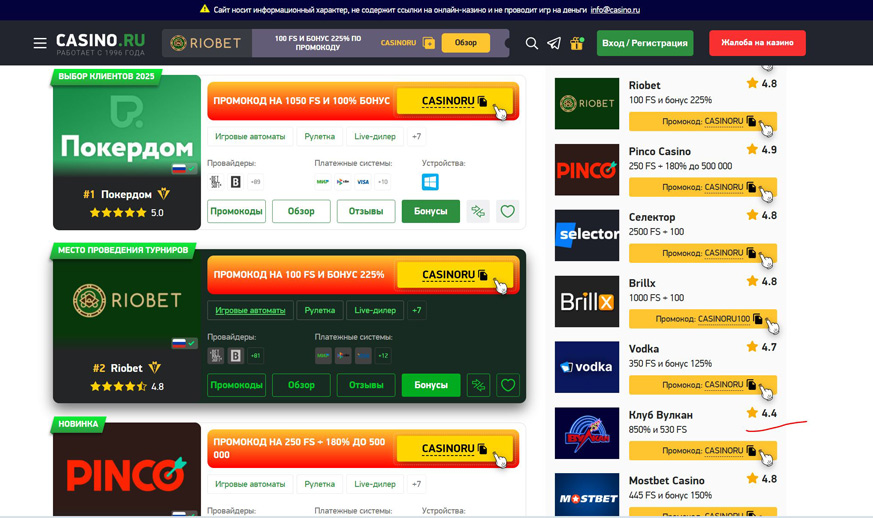The height and width of the screenshot is (518, 873).
Task: Select Игровые автоматы tag in Riobet card
Action: click(250, 310)
